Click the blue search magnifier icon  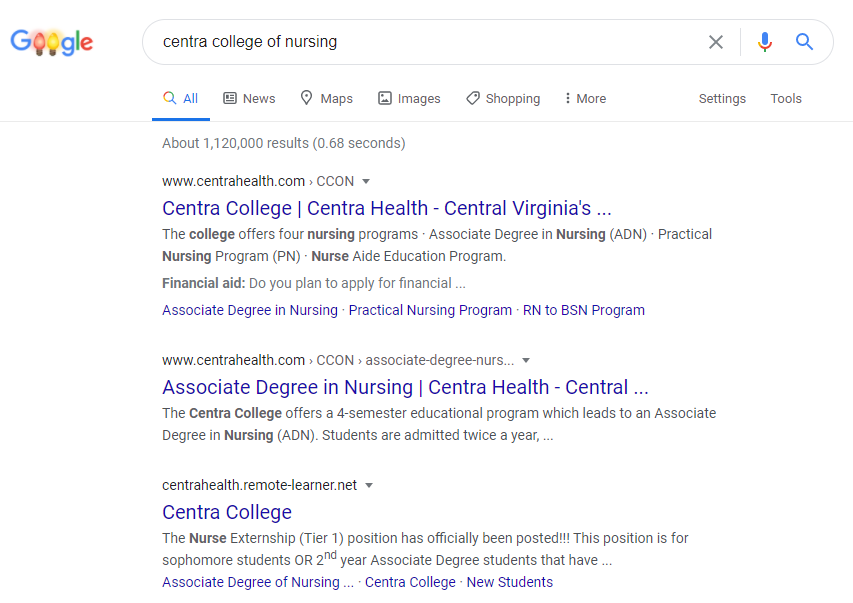[804, 42]
